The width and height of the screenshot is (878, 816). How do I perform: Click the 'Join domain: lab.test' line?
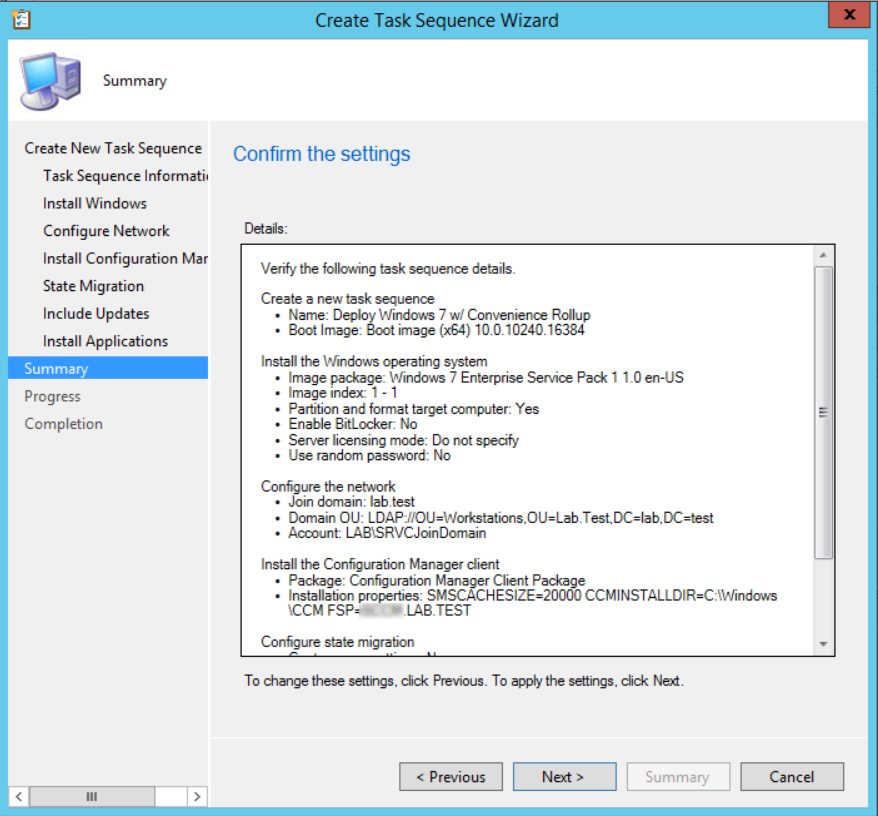(x=352, y=502)
